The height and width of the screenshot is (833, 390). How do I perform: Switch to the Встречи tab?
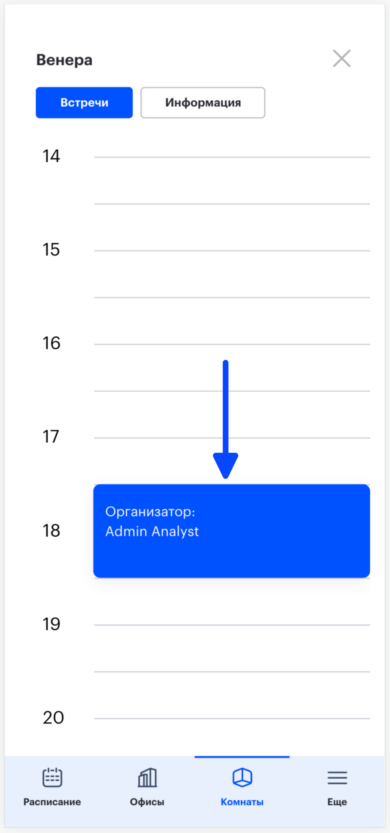(84, 103)
